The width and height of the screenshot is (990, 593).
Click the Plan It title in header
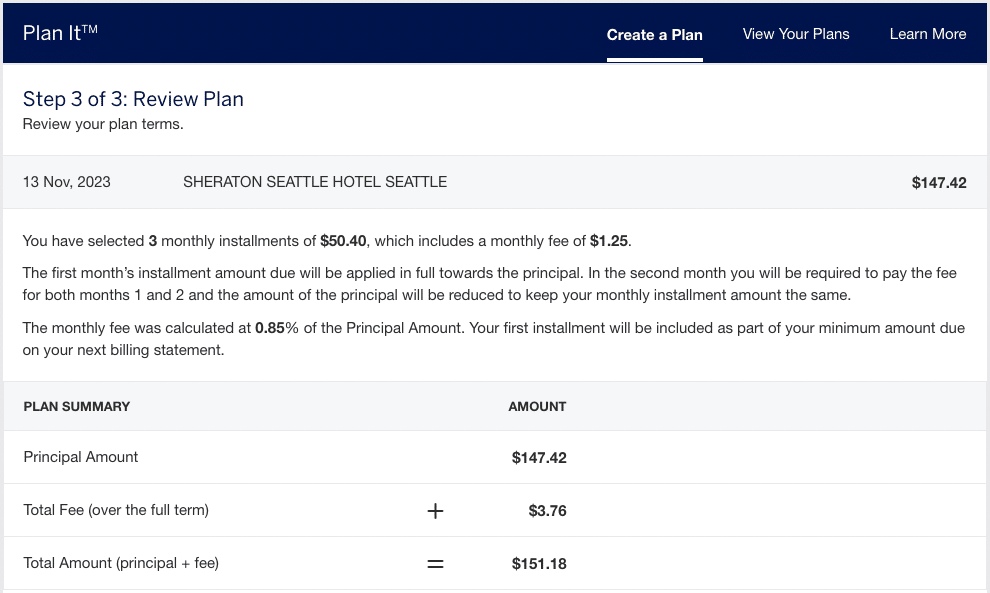tap(60, 33)
